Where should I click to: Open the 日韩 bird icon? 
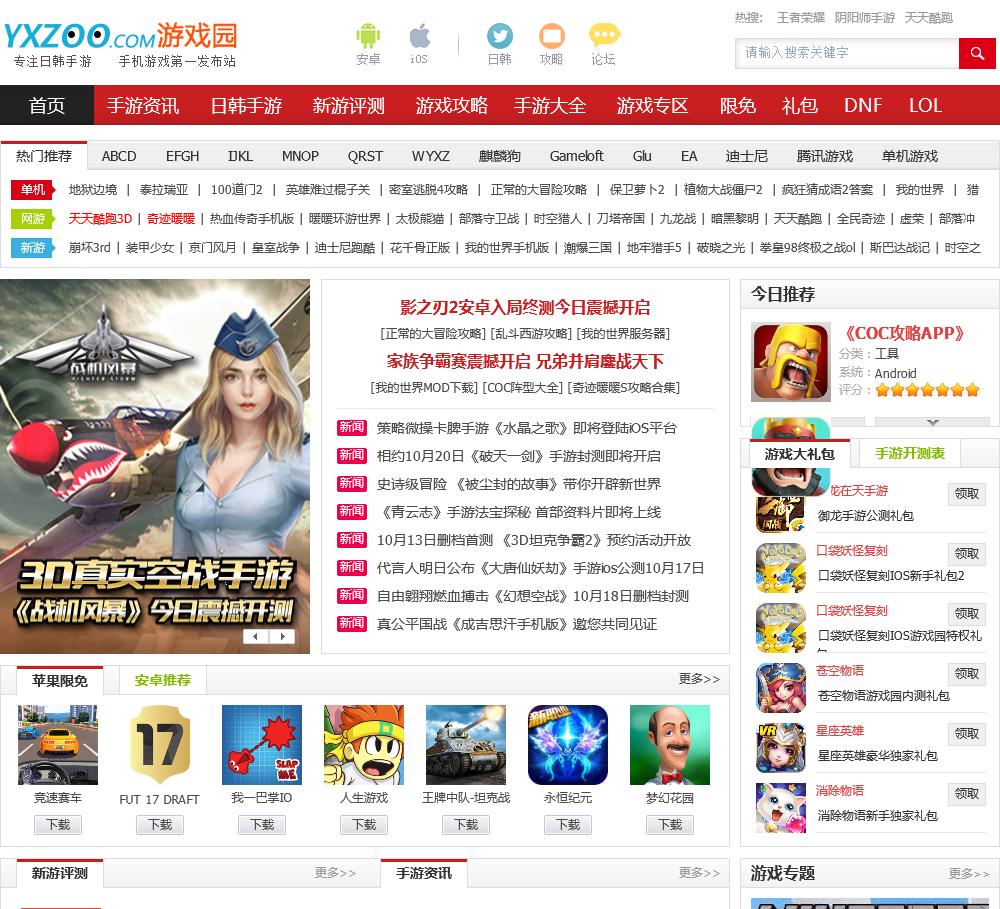coord(499,36)
